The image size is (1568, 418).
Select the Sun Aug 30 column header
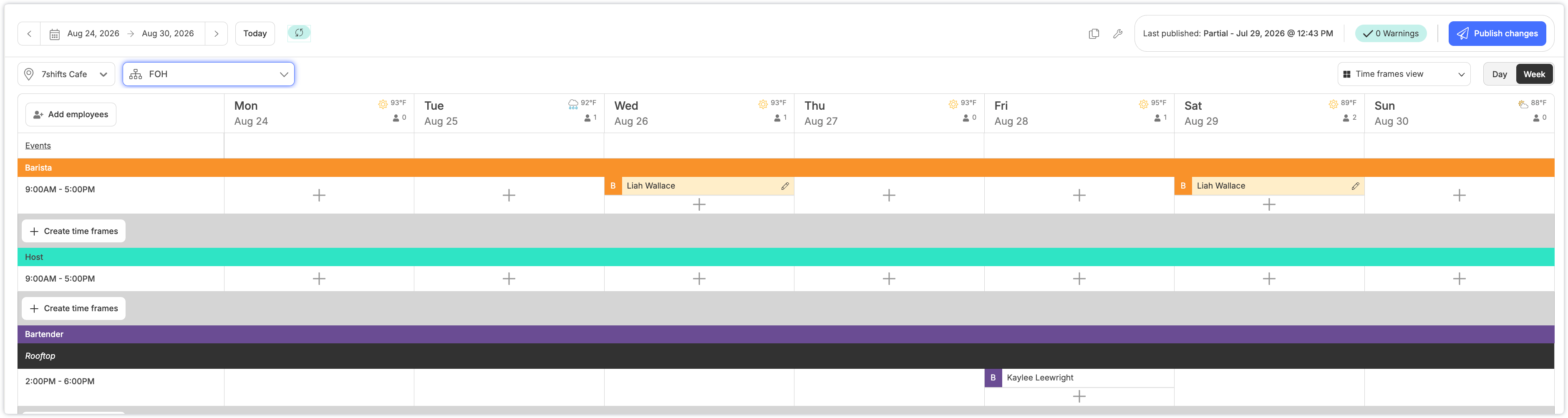pos(1459,113)
